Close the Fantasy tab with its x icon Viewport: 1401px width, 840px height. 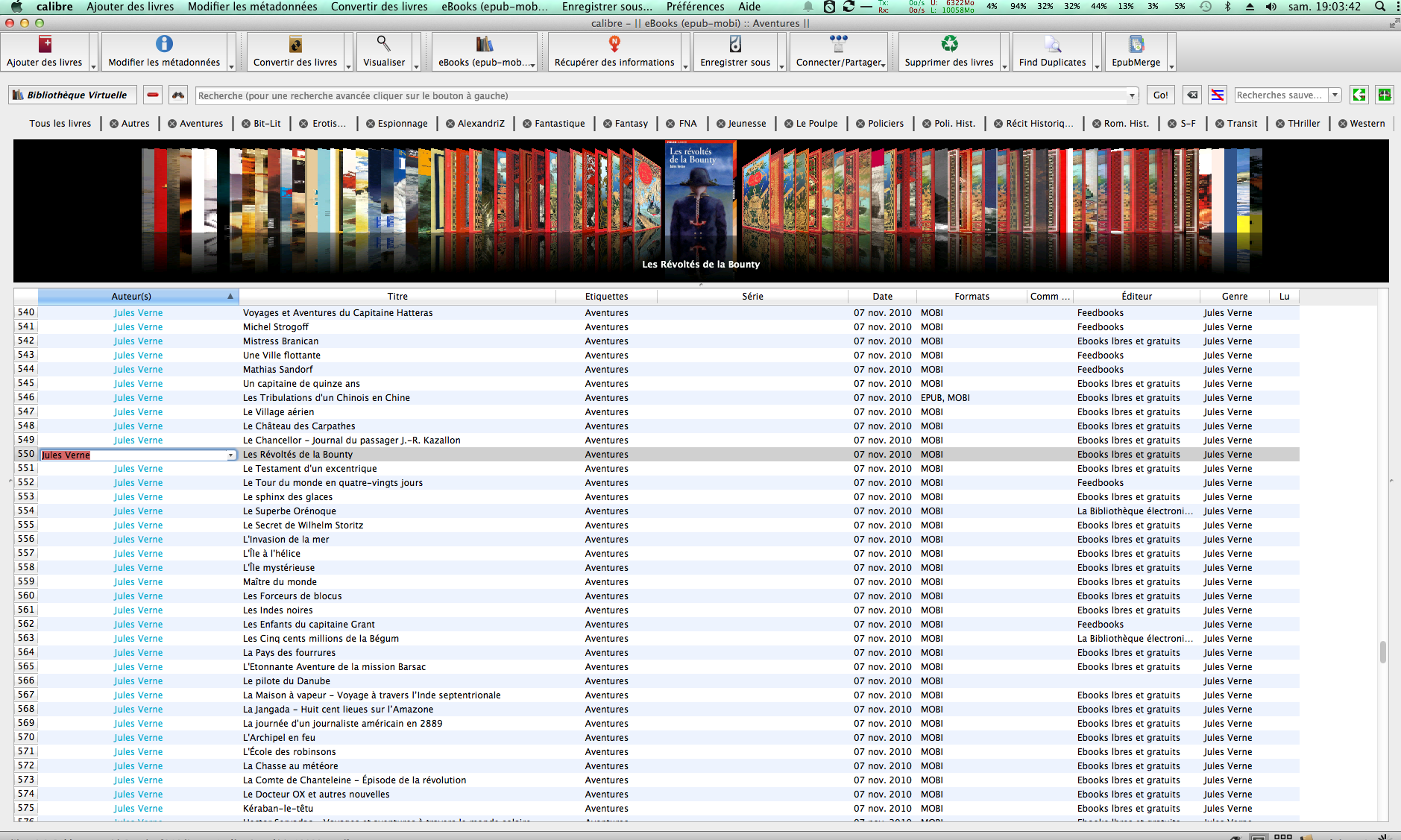(608, 124)
